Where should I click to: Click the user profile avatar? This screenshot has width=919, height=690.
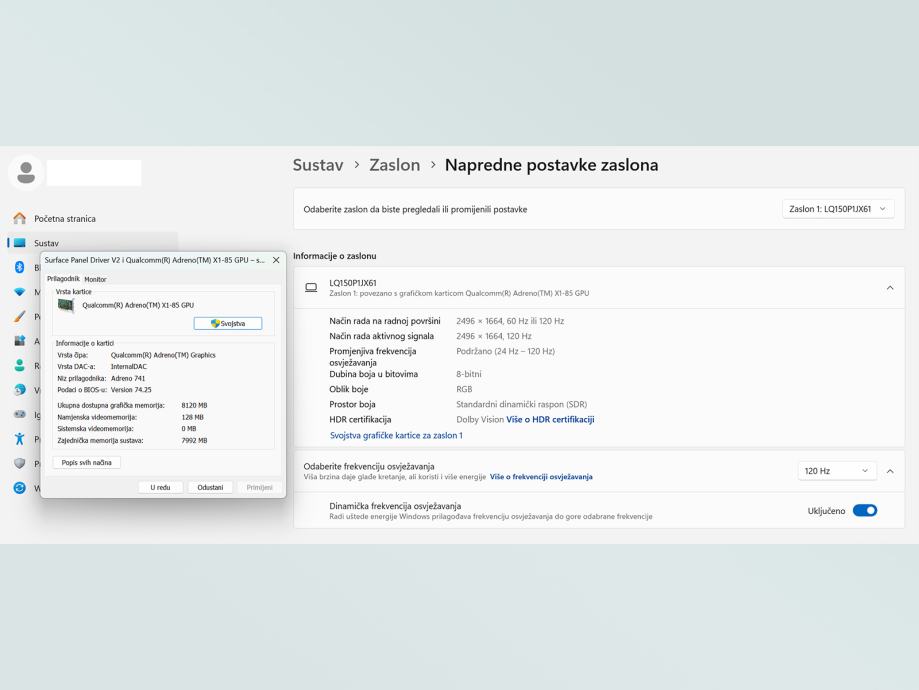point(26,173)
